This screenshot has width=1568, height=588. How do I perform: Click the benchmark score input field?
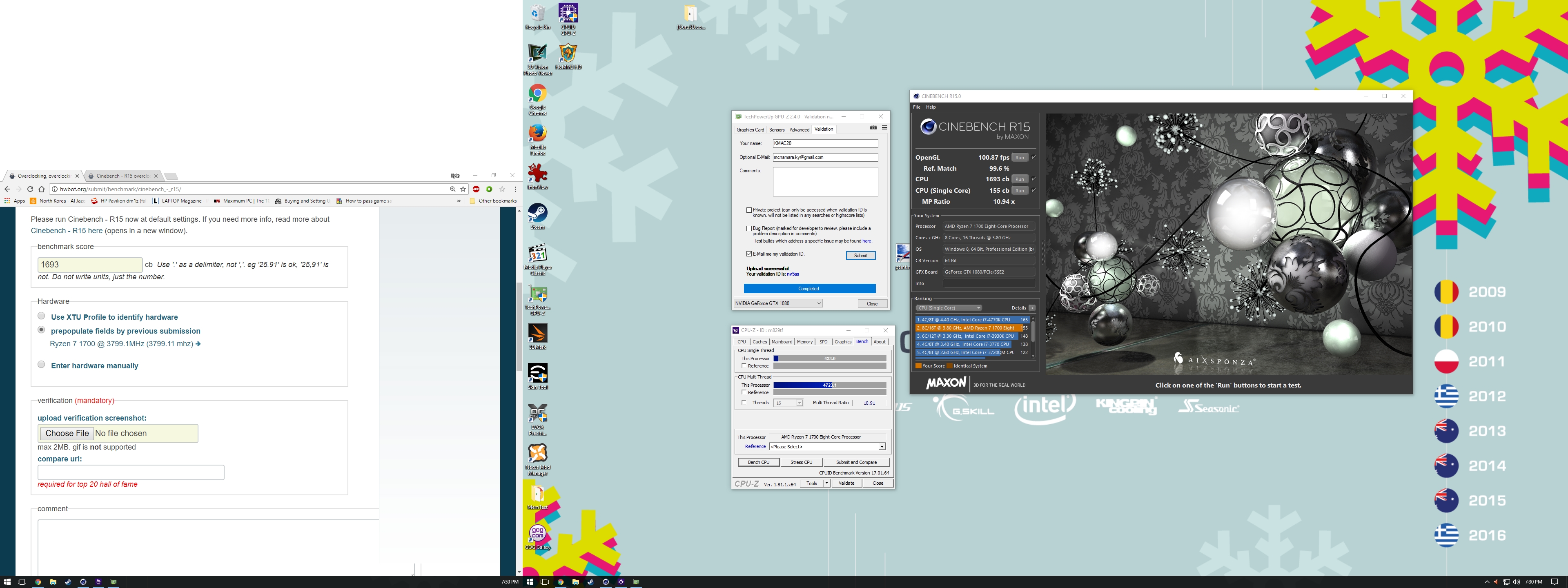(x=90, y=265)
